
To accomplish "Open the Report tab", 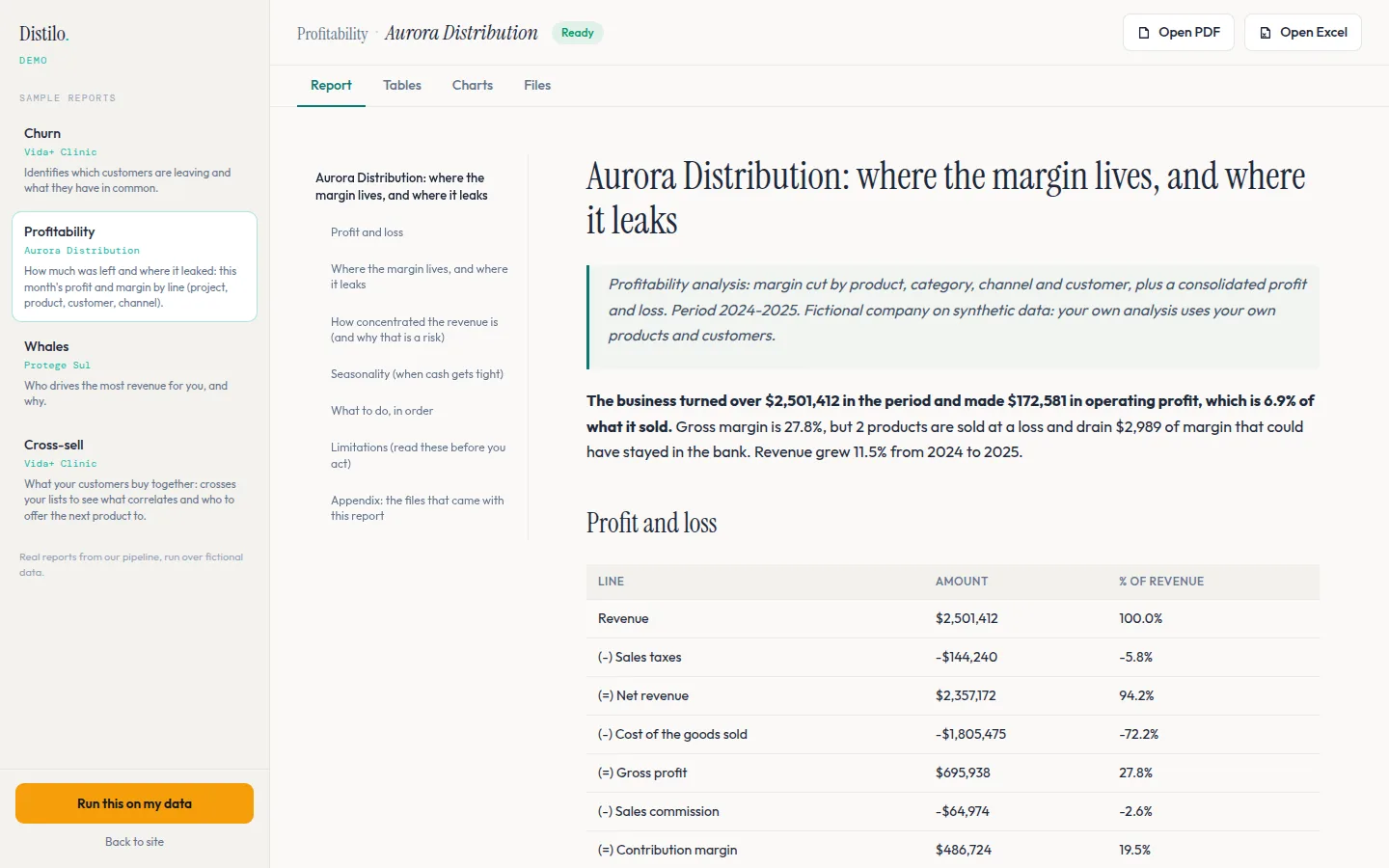I will [331, 86].
